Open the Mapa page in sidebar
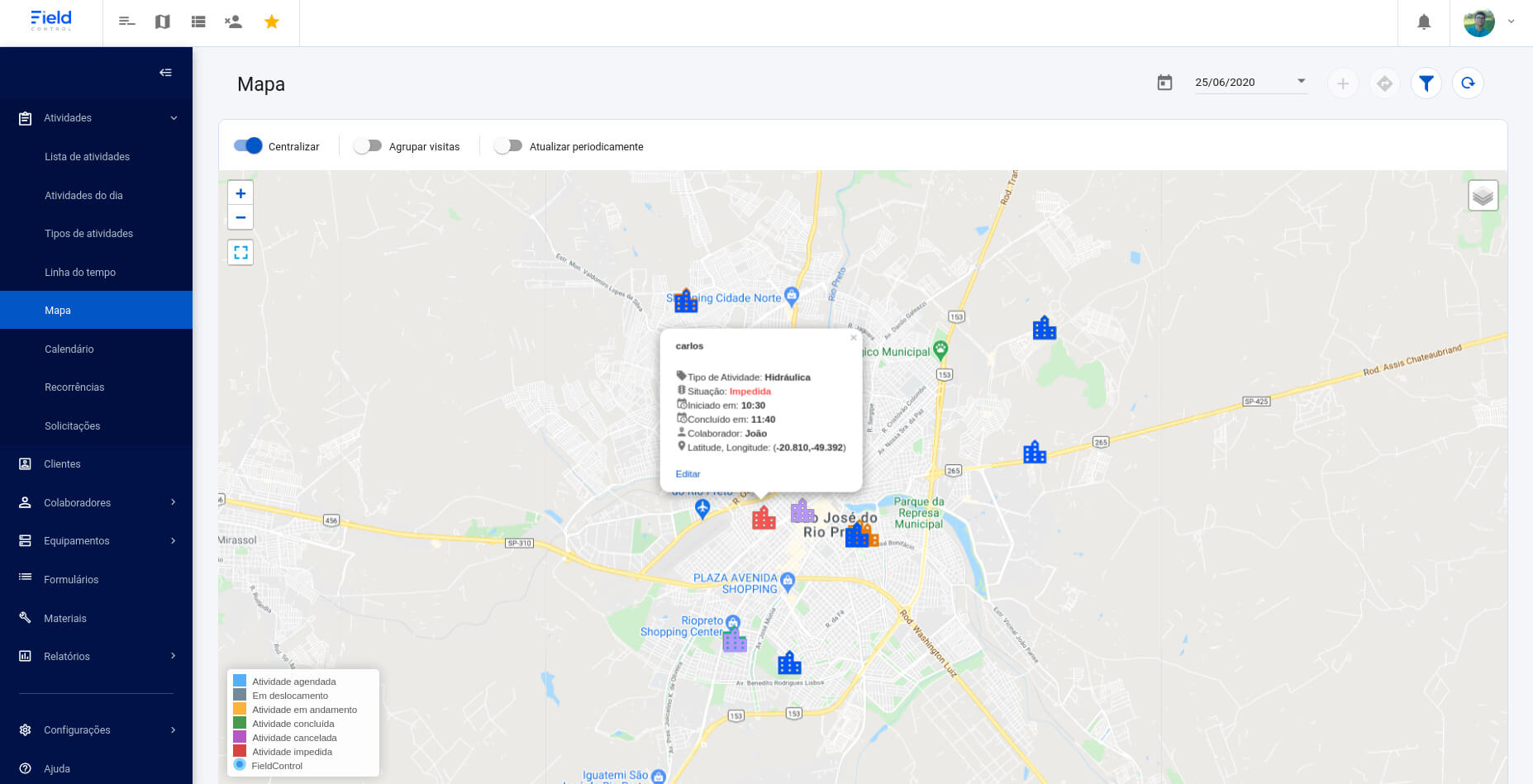Image resolution: width=1533 pixels, height=784 pixels. coord(57,310)
